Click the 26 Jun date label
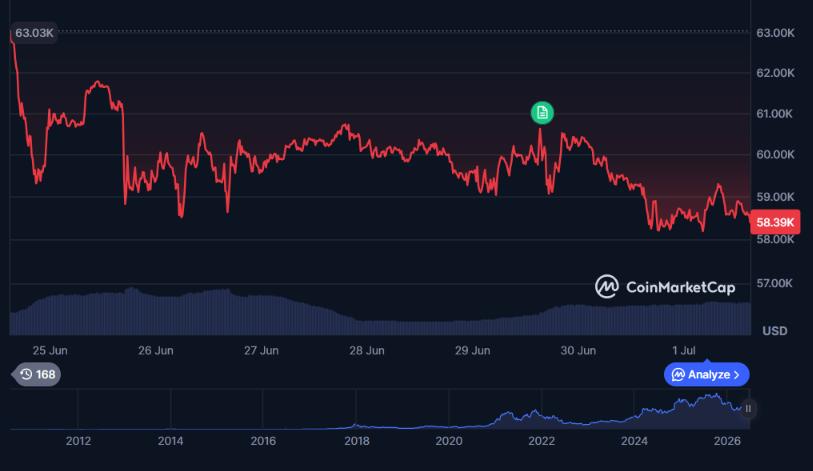This screenshot has width=813, height=471. point(156,351)
